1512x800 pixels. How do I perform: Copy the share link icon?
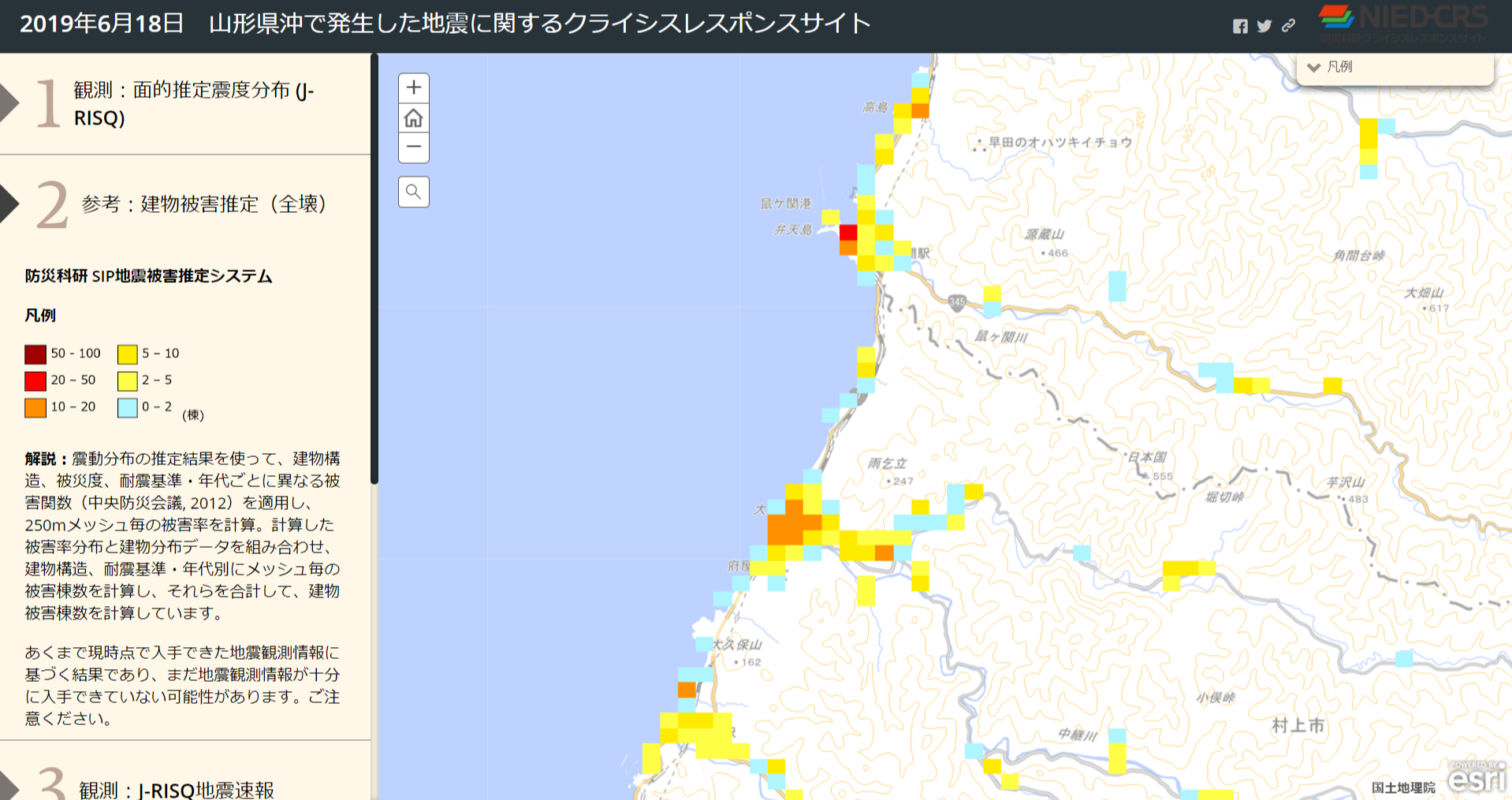coord(1288,26)
